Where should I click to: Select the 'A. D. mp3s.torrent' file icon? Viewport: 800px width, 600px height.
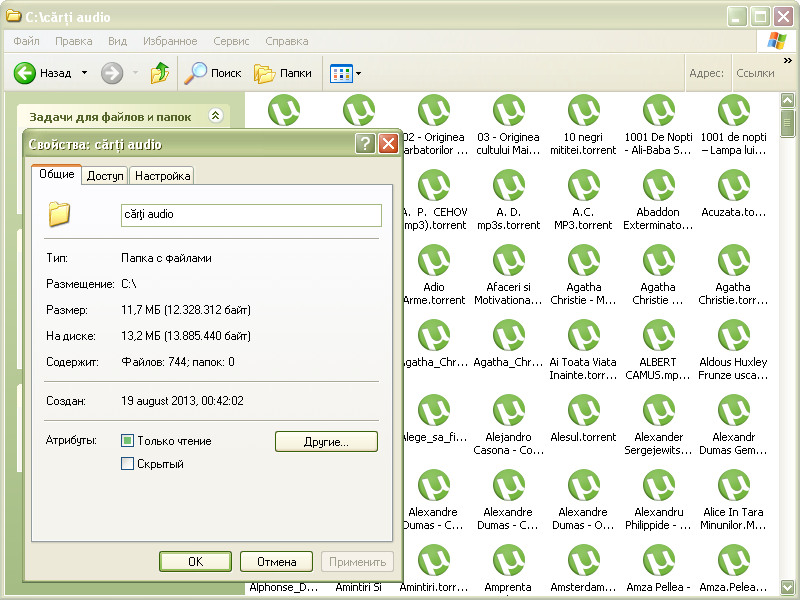click(x=509, y=185)
